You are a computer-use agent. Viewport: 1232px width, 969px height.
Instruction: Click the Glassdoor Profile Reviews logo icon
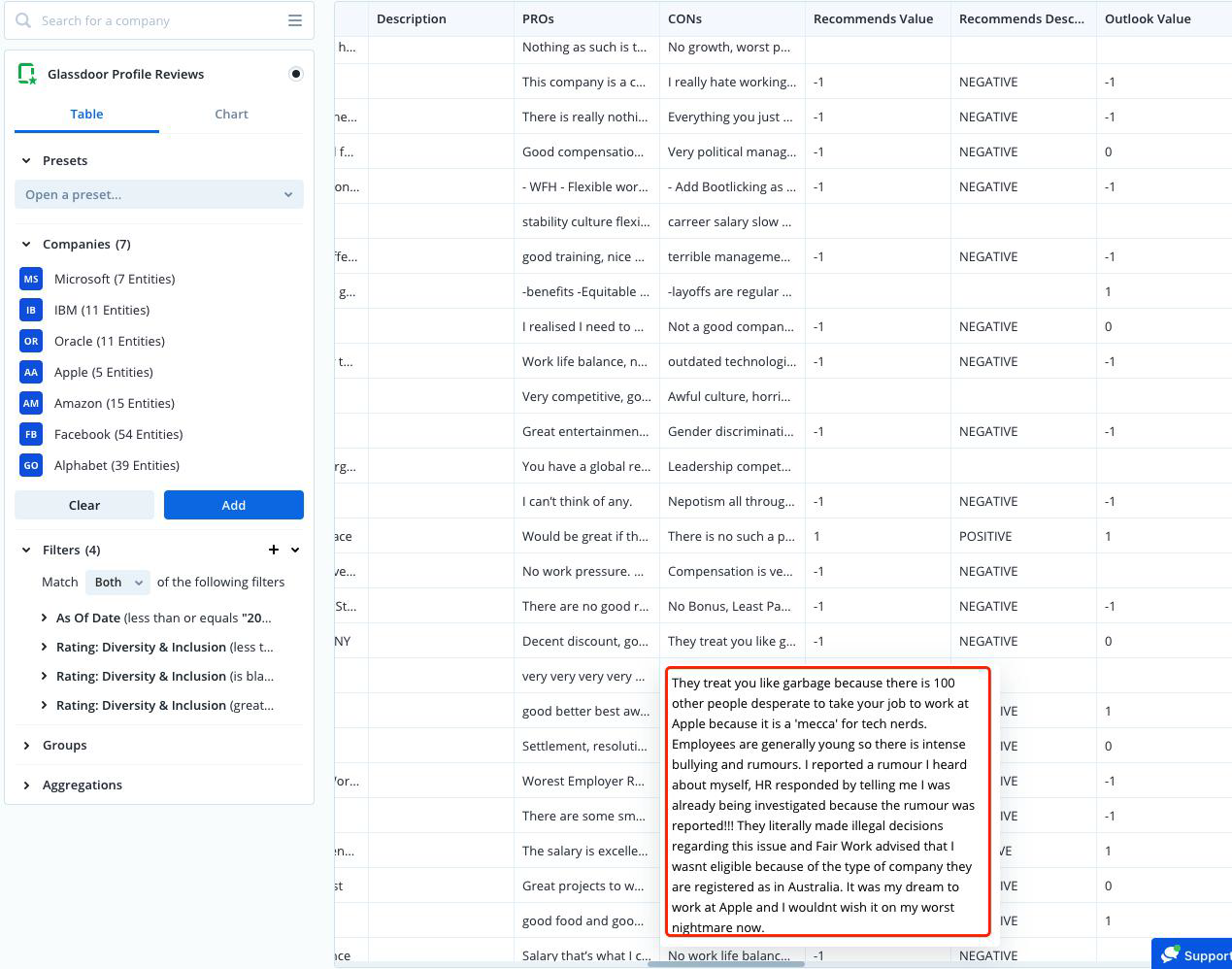28,74
